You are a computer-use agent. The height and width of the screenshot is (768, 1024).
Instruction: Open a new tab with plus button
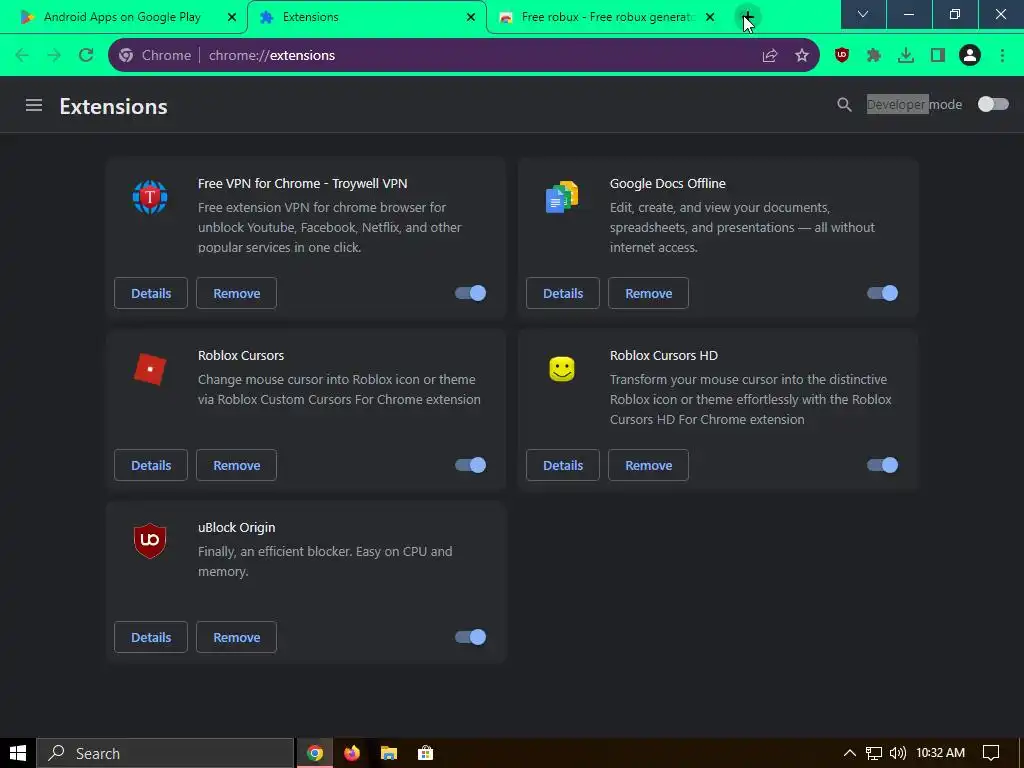tap(748, 16)
